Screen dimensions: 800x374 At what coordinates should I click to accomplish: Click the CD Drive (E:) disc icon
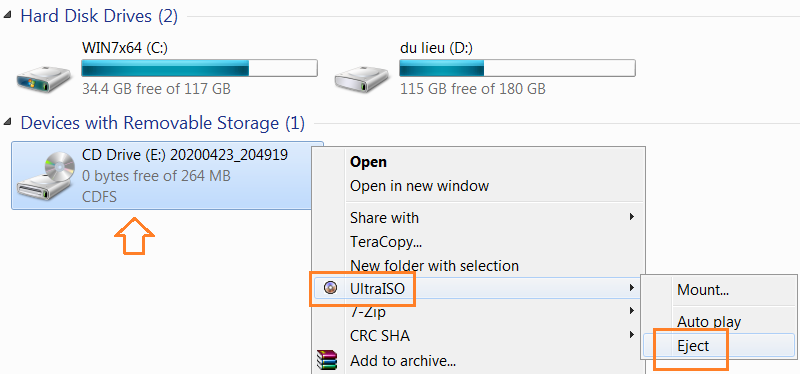(x=43, y=177)
